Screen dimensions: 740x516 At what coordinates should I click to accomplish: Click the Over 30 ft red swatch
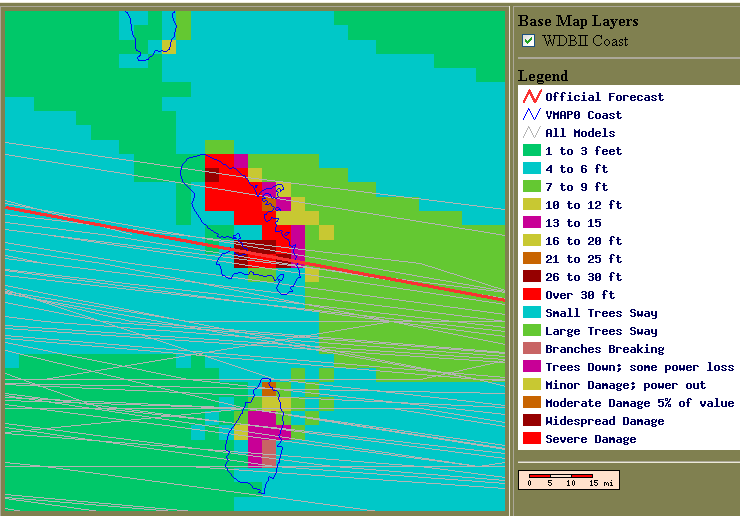[532, 295]
